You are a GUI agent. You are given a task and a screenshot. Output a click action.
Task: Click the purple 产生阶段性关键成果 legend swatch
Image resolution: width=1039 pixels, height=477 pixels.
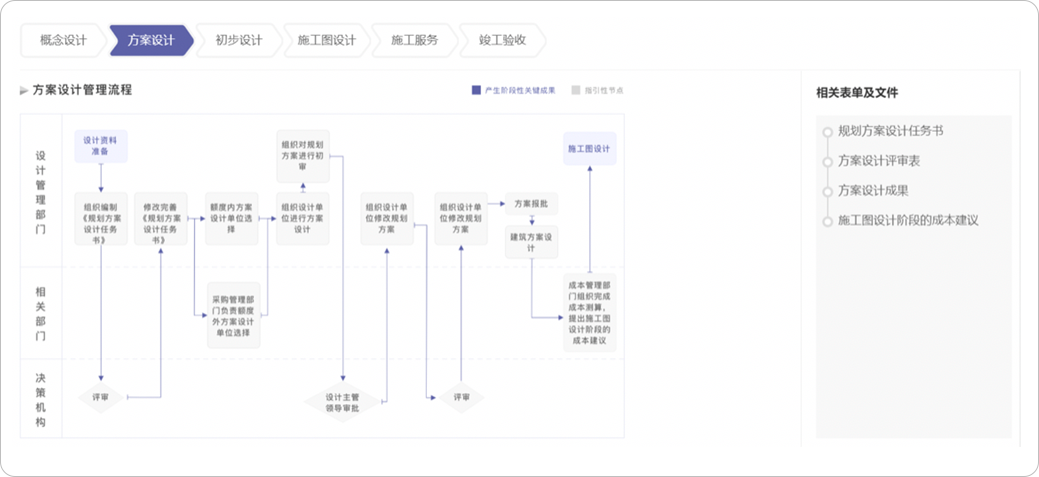coord(476,90)
